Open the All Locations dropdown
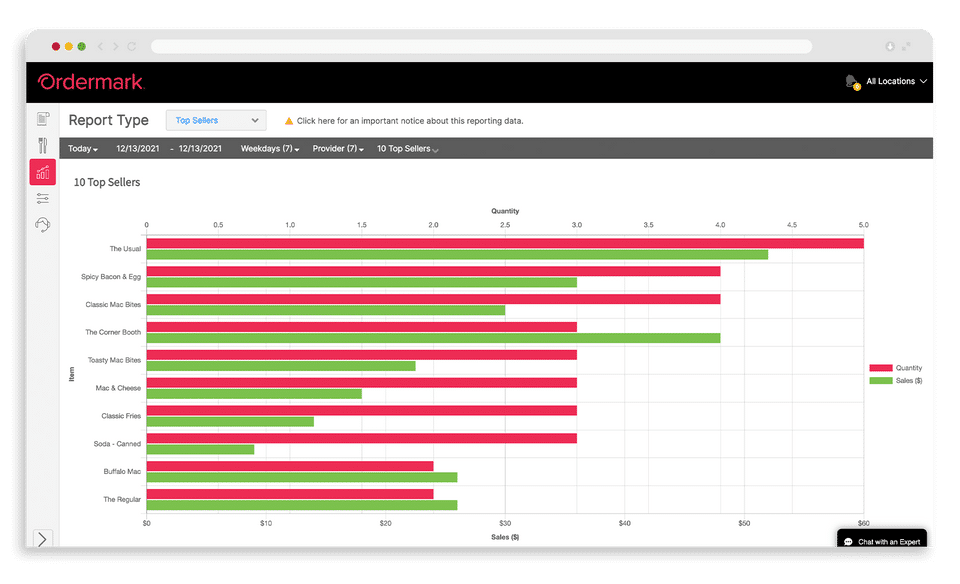The height and width of the screenshot is (584, 960). [x=896, y=81]
